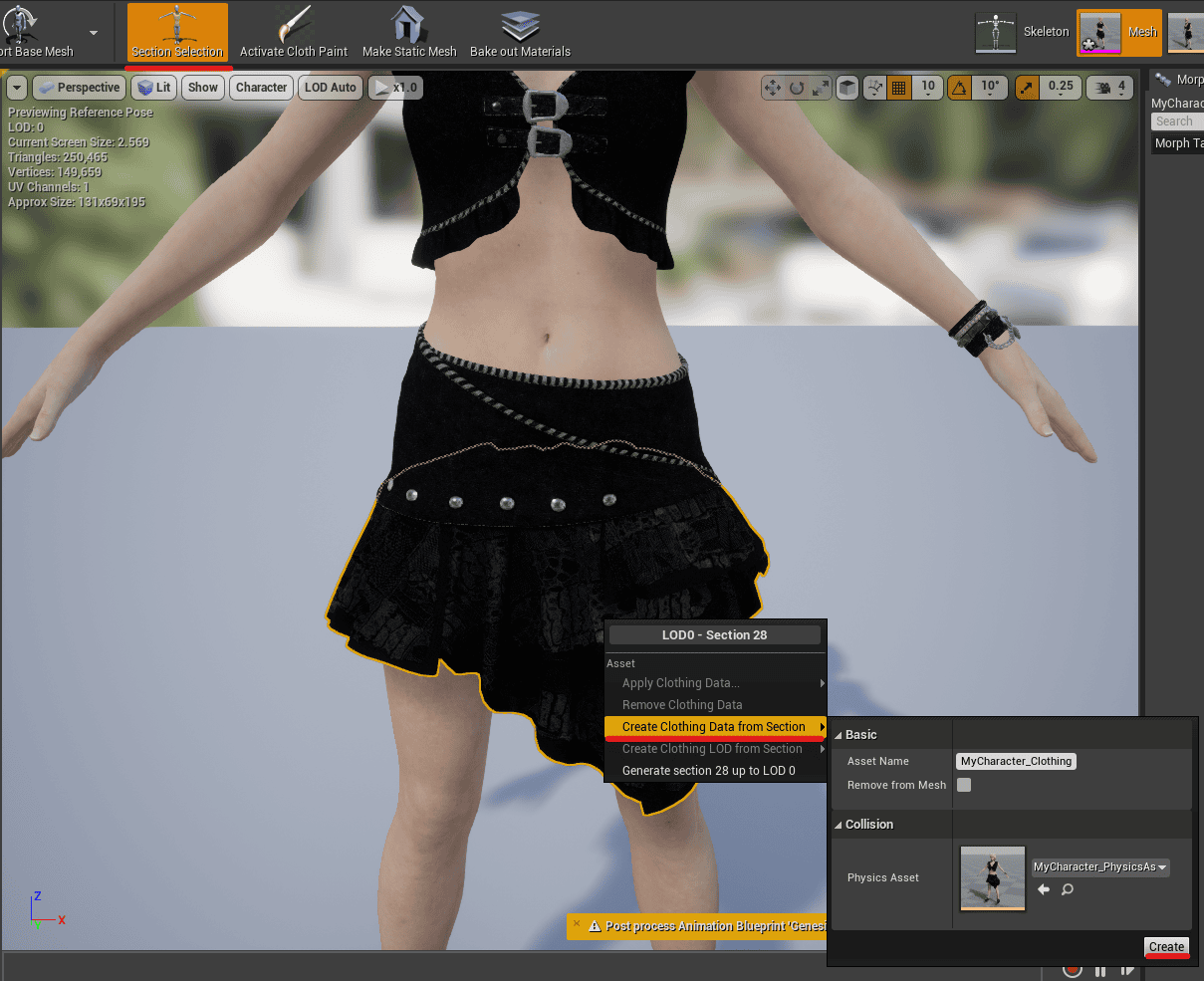1204x981 pixels.
Task: Click the Create button
Action: (x=1165, y=947)
